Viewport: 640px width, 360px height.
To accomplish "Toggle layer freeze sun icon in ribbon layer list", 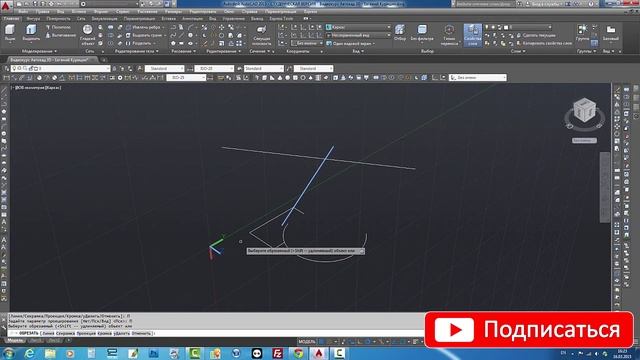I will tap(493, 27).
